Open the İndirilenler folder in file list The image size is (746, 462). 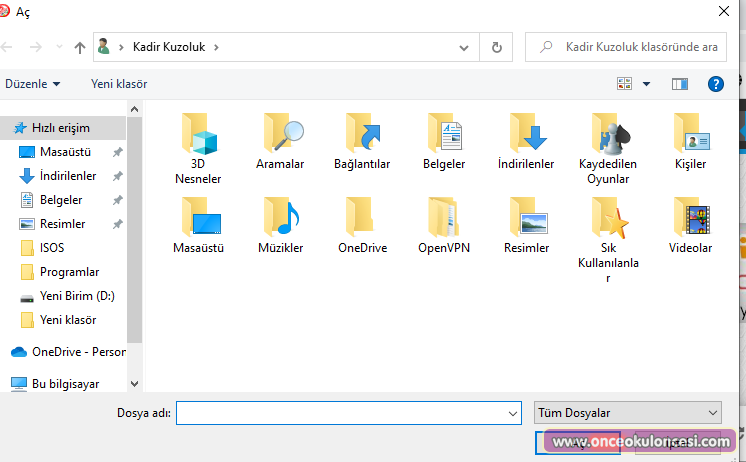[x=526, y=134]
